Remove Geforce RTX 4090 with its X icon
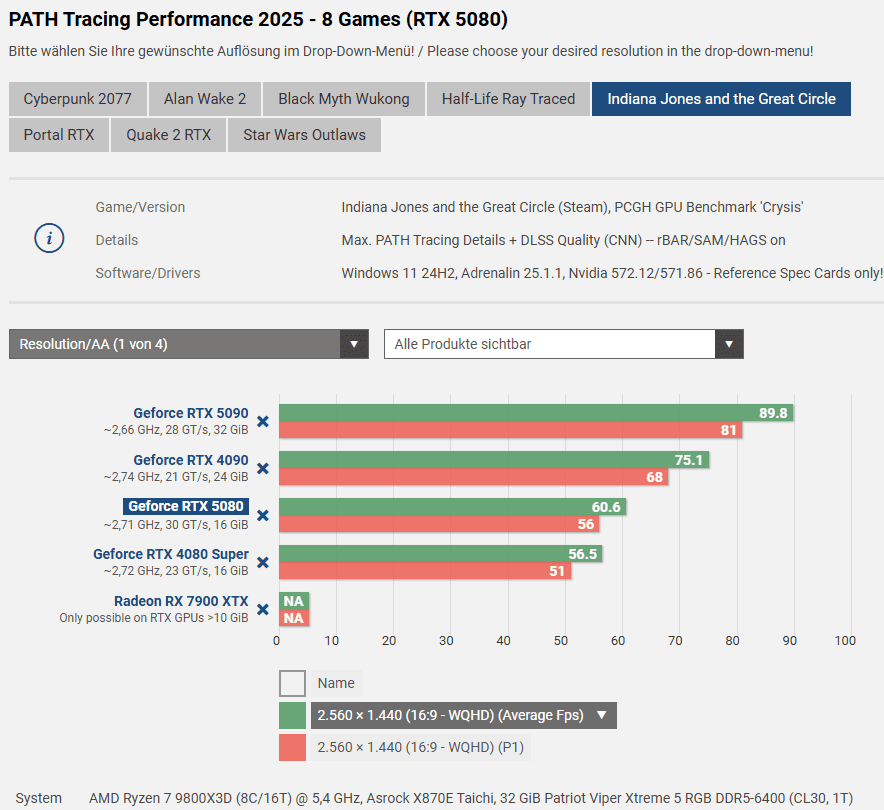This screenshot has height=810, width=884. point(263,468)
